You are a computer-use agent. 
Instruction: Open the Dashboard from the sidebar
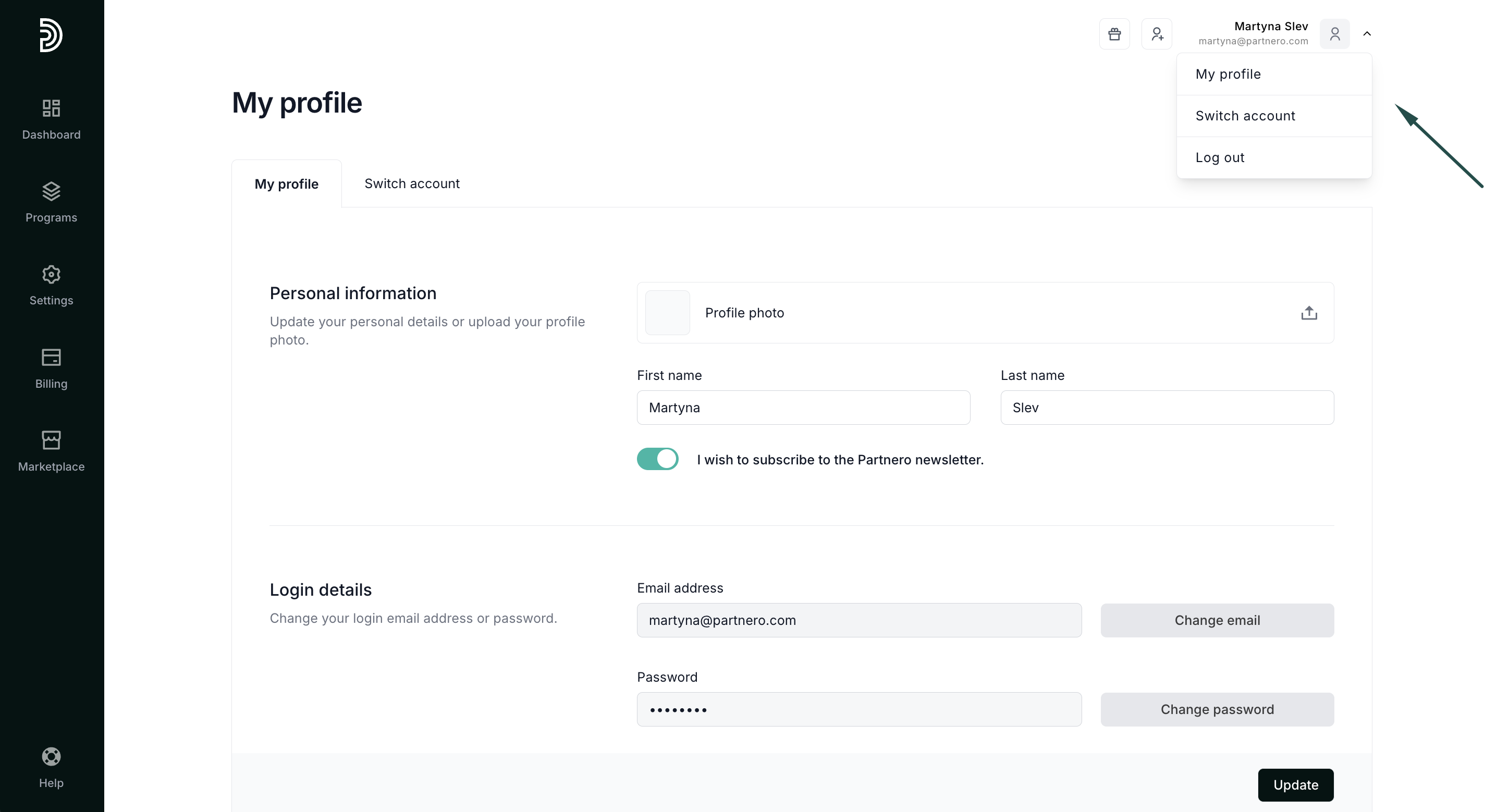click(51, 120)
